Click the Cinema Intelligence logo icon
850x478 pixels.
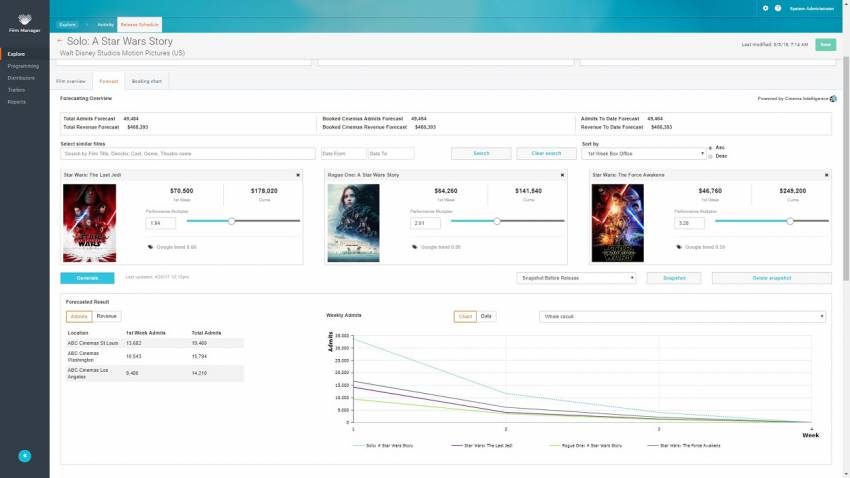pyautogui.click(x=833, y=99)
